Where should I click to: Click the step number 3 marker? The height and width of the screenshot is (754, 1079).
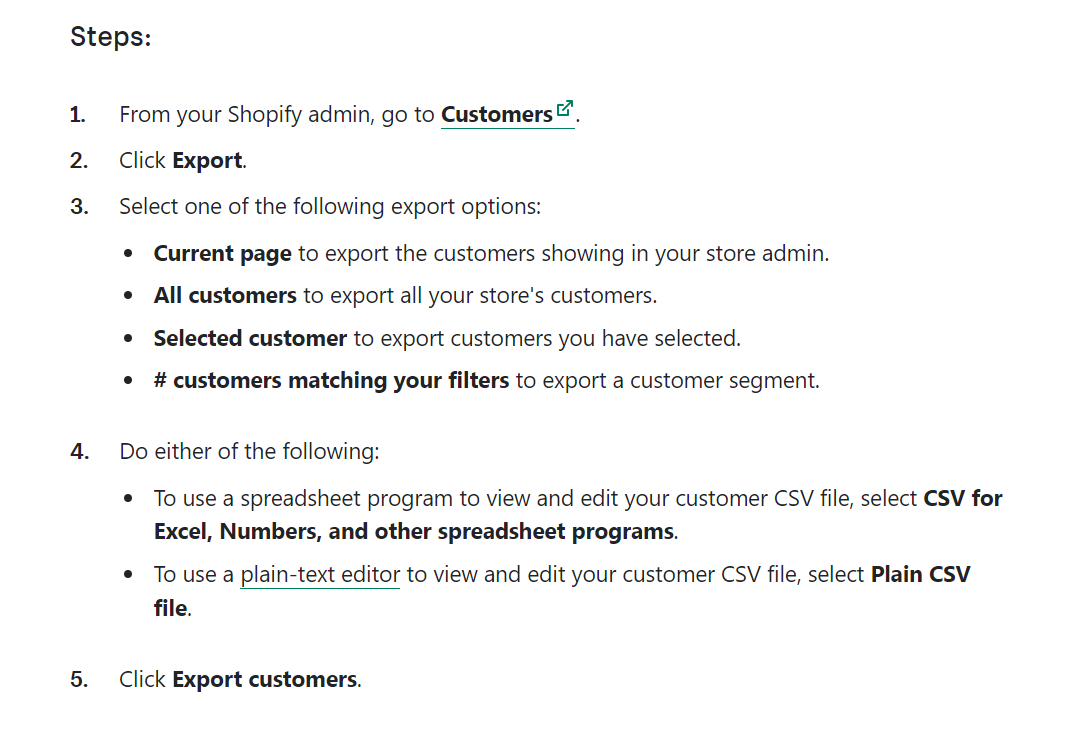[78, 207]
